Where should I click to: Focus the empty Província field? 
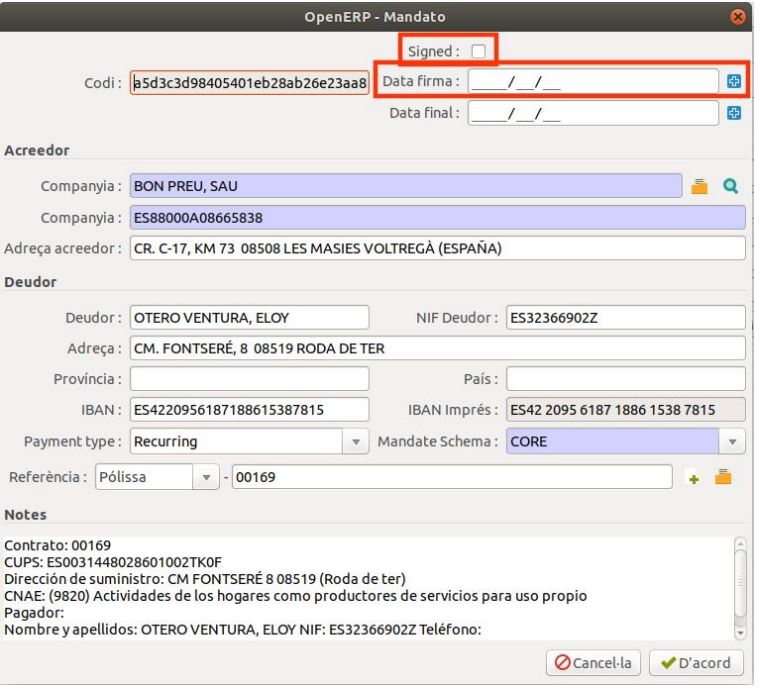(250, 379)
